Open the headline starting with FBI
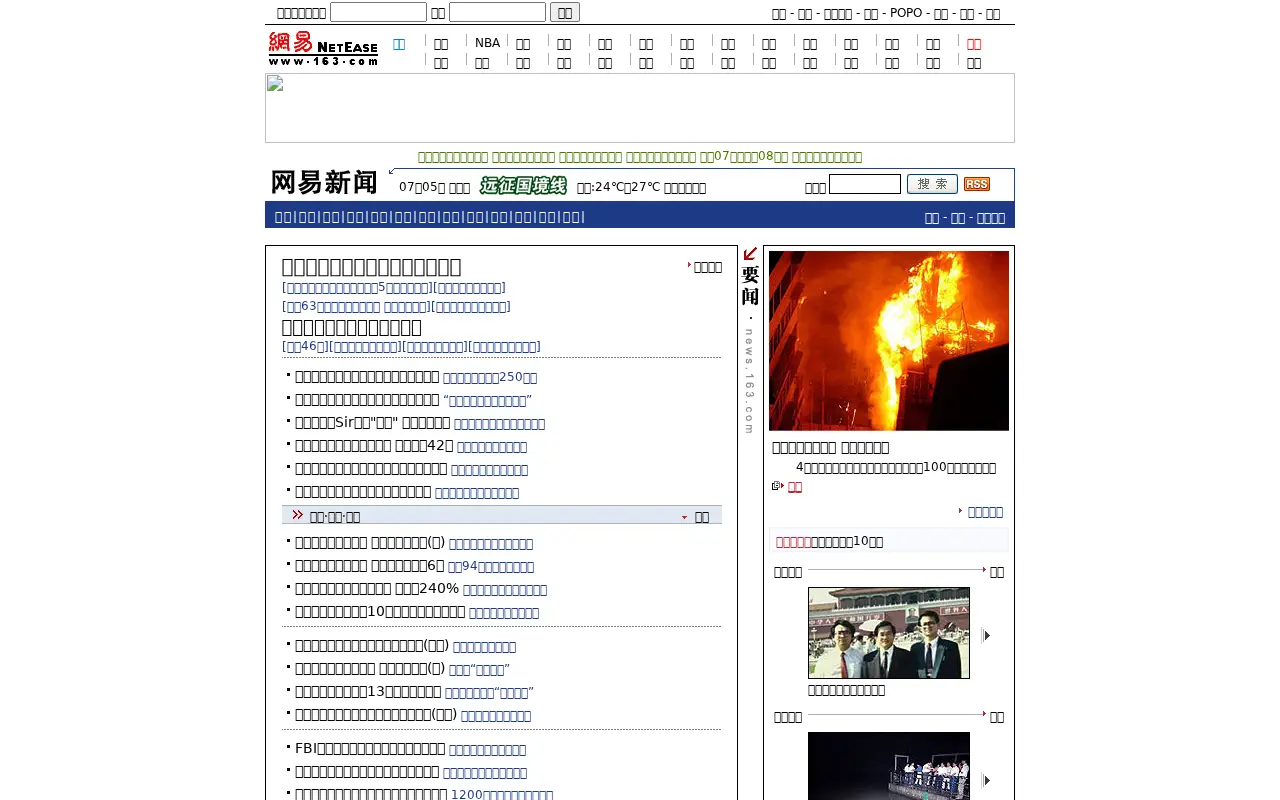 [x=370, y=748]
